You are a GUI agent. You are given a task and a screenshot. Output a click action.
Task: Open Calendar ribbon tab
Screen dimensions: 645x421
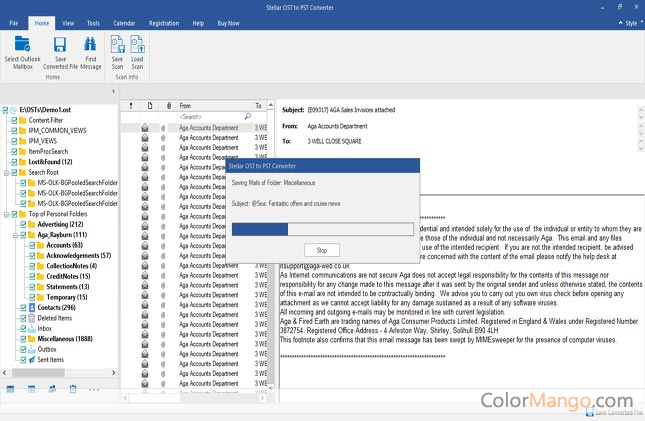[x=124, y=23]
